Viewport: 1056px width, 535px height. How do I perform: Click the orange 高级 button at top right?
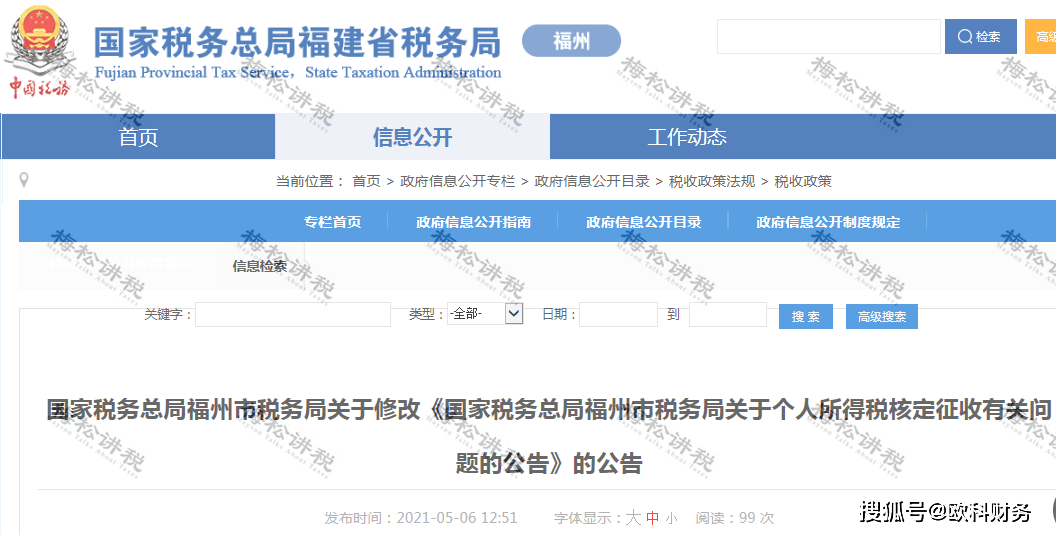point(1041,36)
